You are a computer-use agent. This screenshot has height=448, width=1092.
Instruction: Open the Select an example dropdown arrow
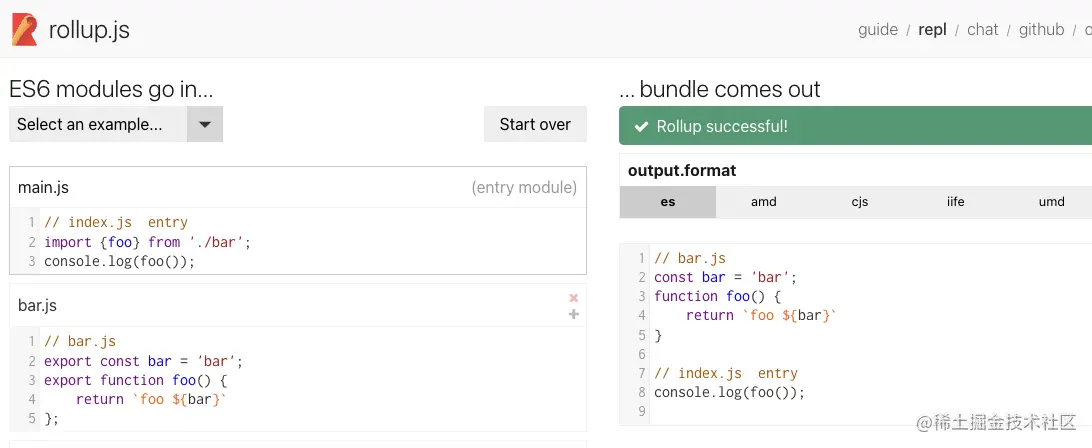click(x=205, y=124)
